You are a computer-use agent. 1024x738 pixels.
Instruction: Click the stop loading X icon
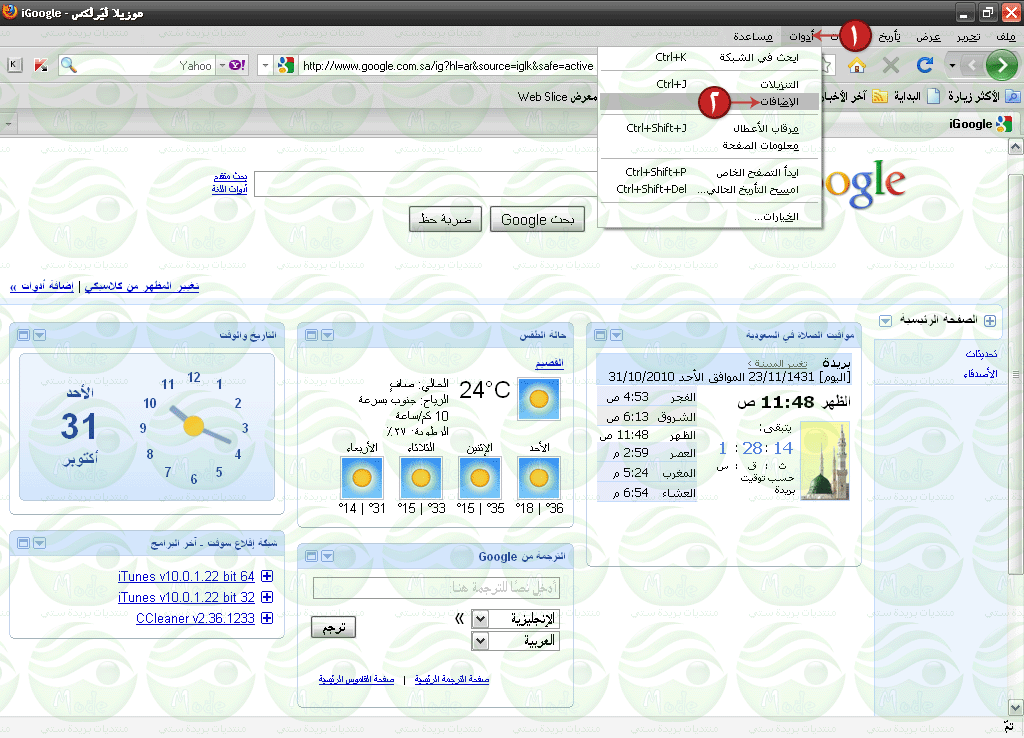[x=891, y=65]
